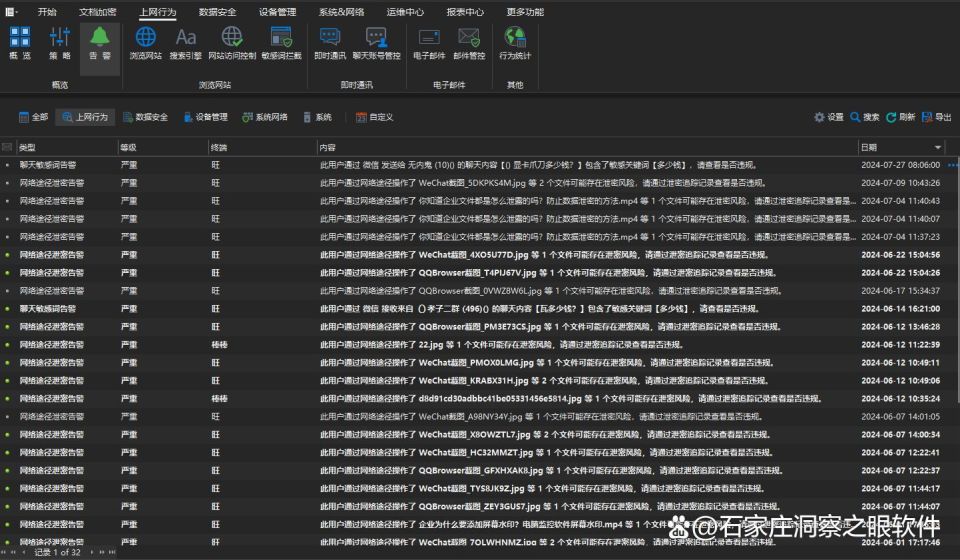
Task: Click the 搜索 magnifier button
Action: (864, 117)
